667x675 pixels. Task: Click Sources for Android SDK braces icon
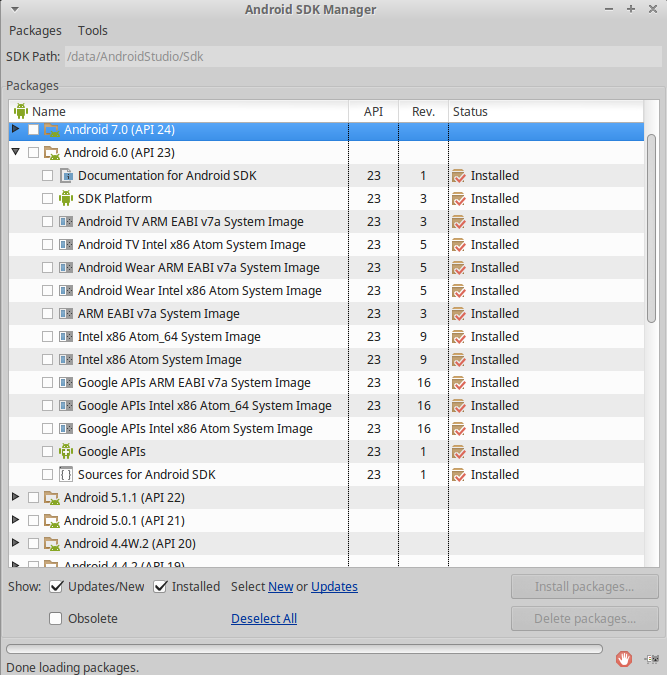click(x=66, y=474)
